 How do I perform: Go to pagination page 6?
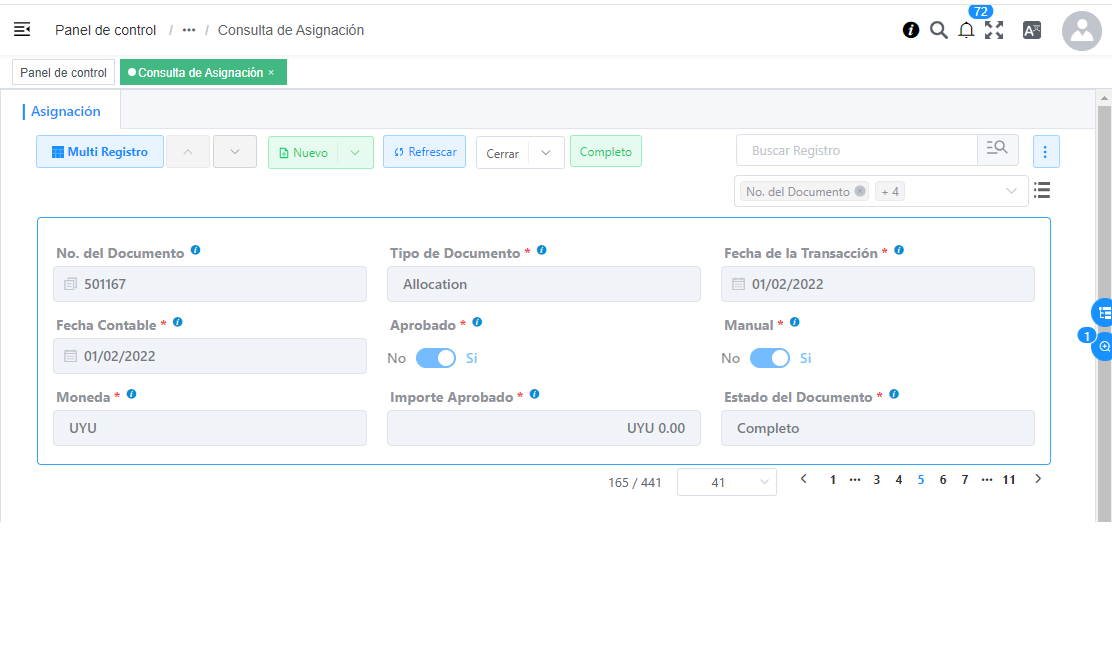click(x=943, y=480)
